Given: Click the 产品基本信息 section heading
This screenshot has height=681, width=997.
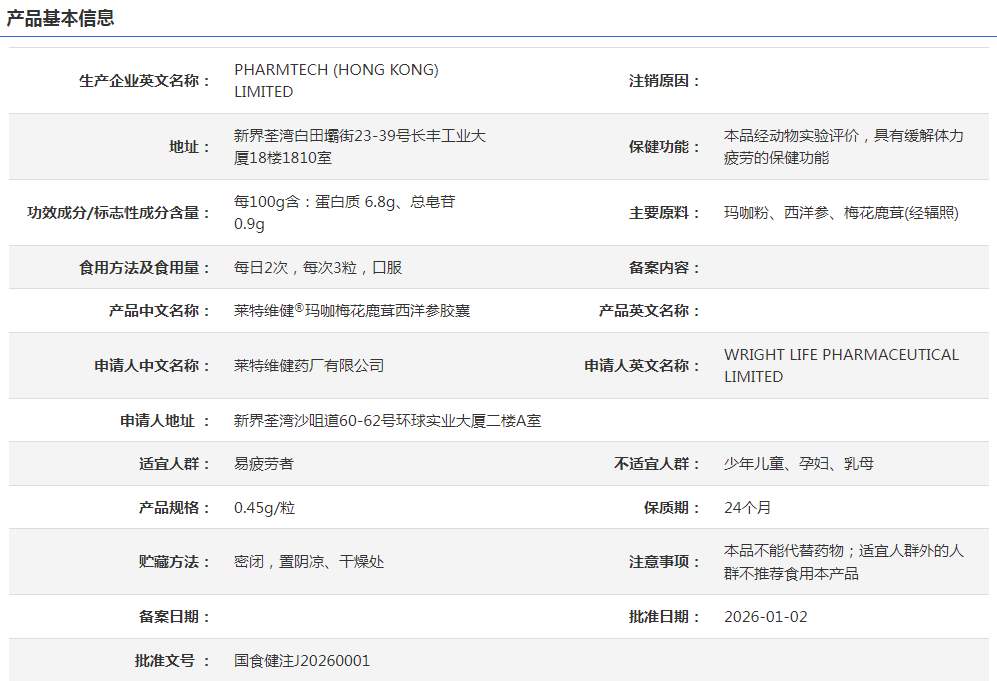Looking at the screenshot, I should pos(61,18).
